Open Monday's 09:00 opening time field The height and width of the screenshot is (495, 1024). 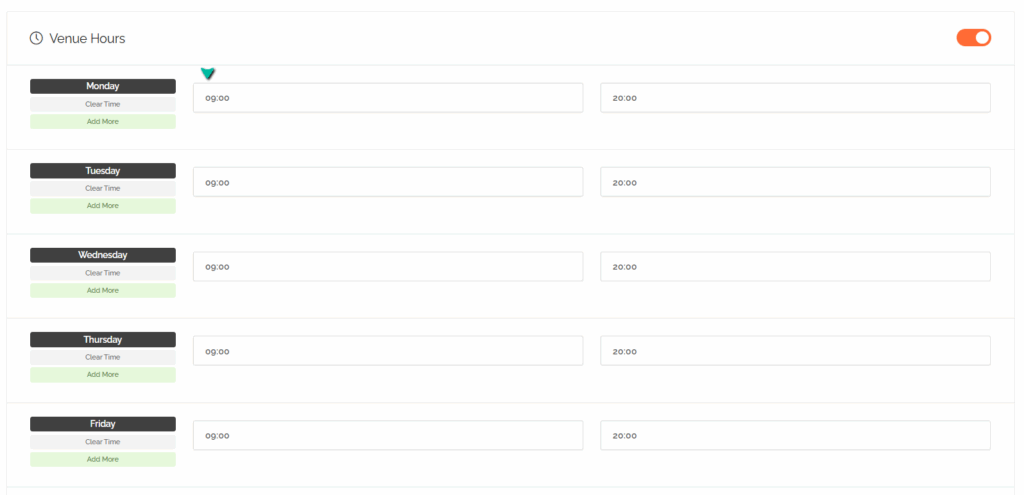387,98
